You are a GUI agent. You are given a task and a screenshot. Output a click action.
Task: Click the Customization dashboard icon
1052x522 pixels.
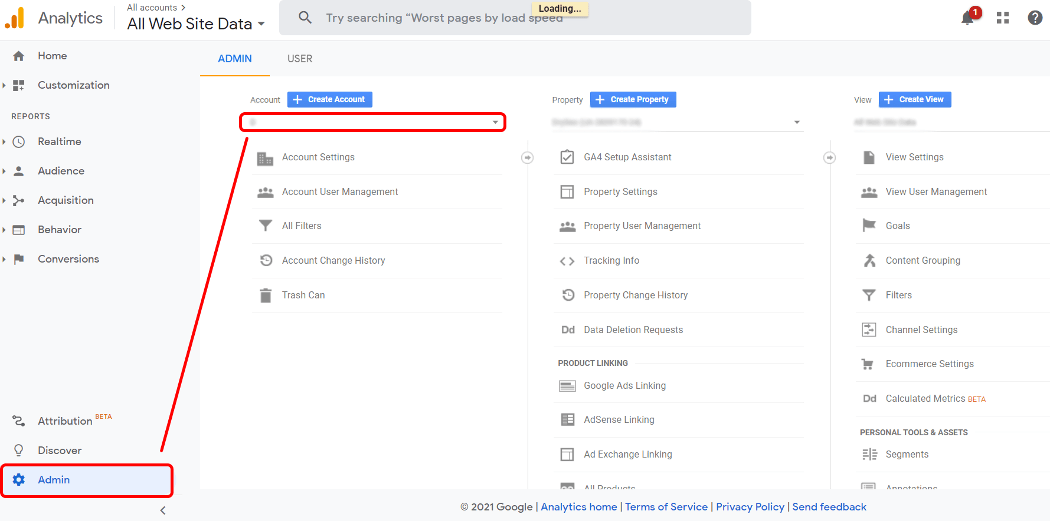pos(19,85)
